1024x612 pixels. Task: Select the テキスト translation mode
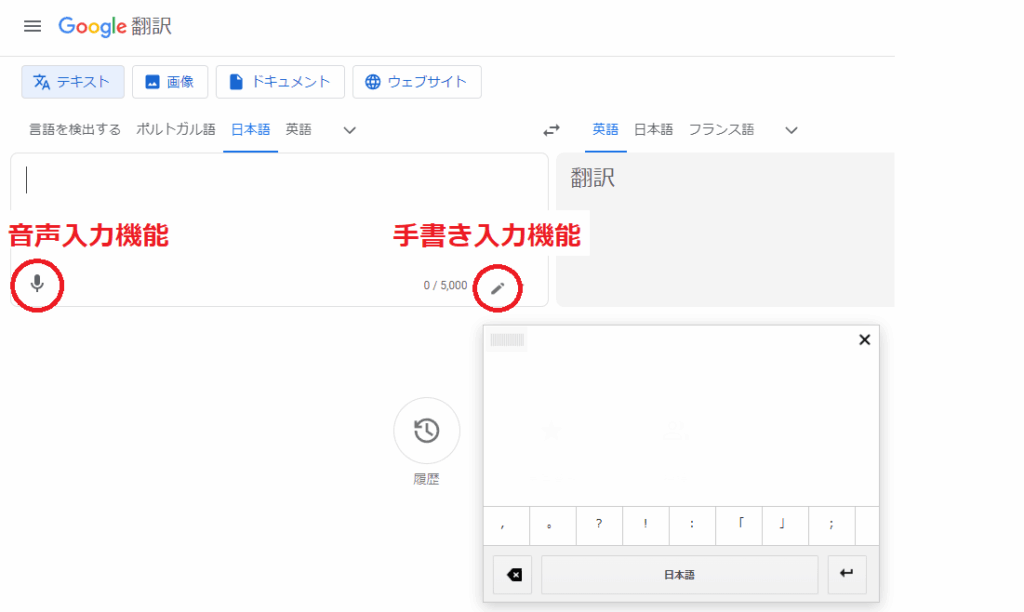point(72,82)
